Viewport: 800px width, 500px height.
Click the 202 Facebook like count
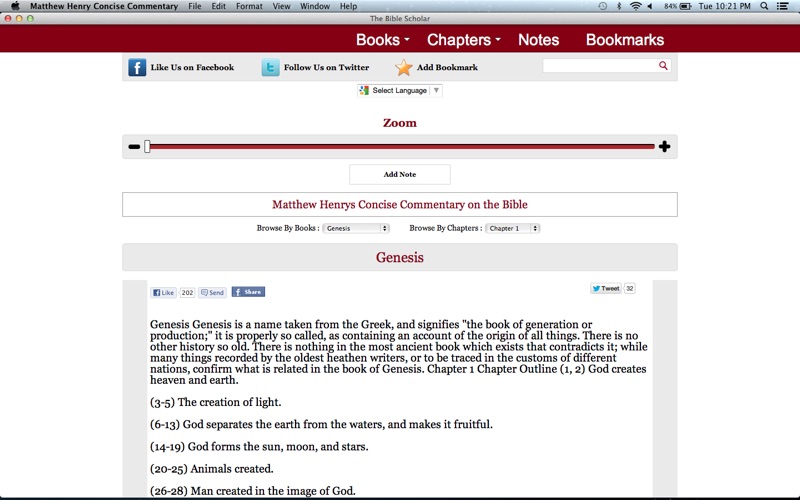[x=187, y=292]
